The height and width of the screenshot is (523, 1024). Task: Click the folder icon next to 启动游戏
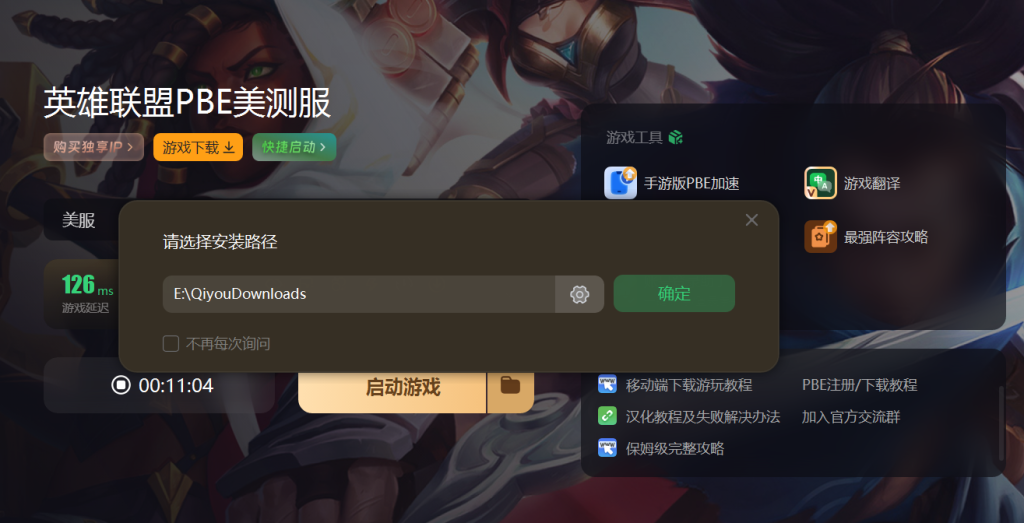510,386
